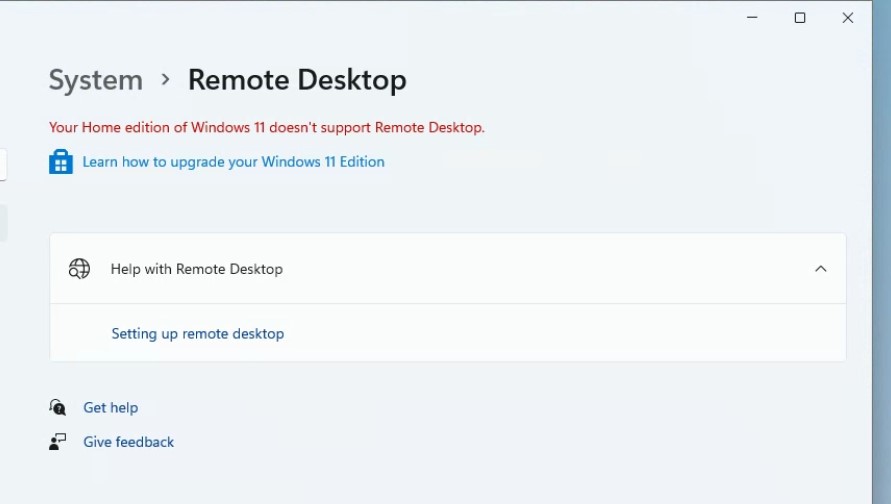Collapse the Help section using its chevron
Viewport: 891px width, 504px height.
click(821, 269)
